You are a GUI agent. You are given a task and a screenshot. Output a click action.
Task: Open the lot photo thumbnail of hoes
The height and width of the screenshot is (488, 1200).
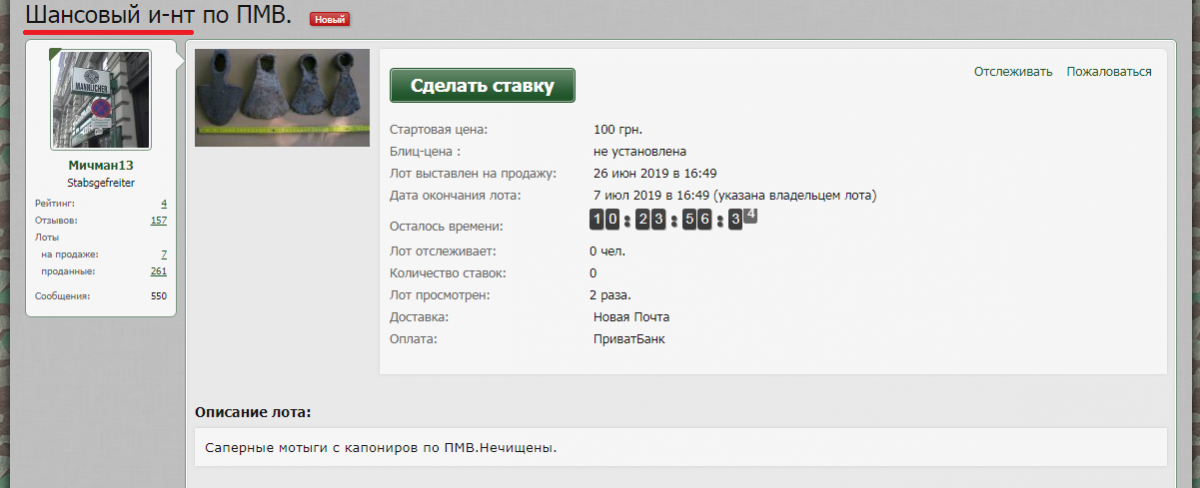click(282, 98)
